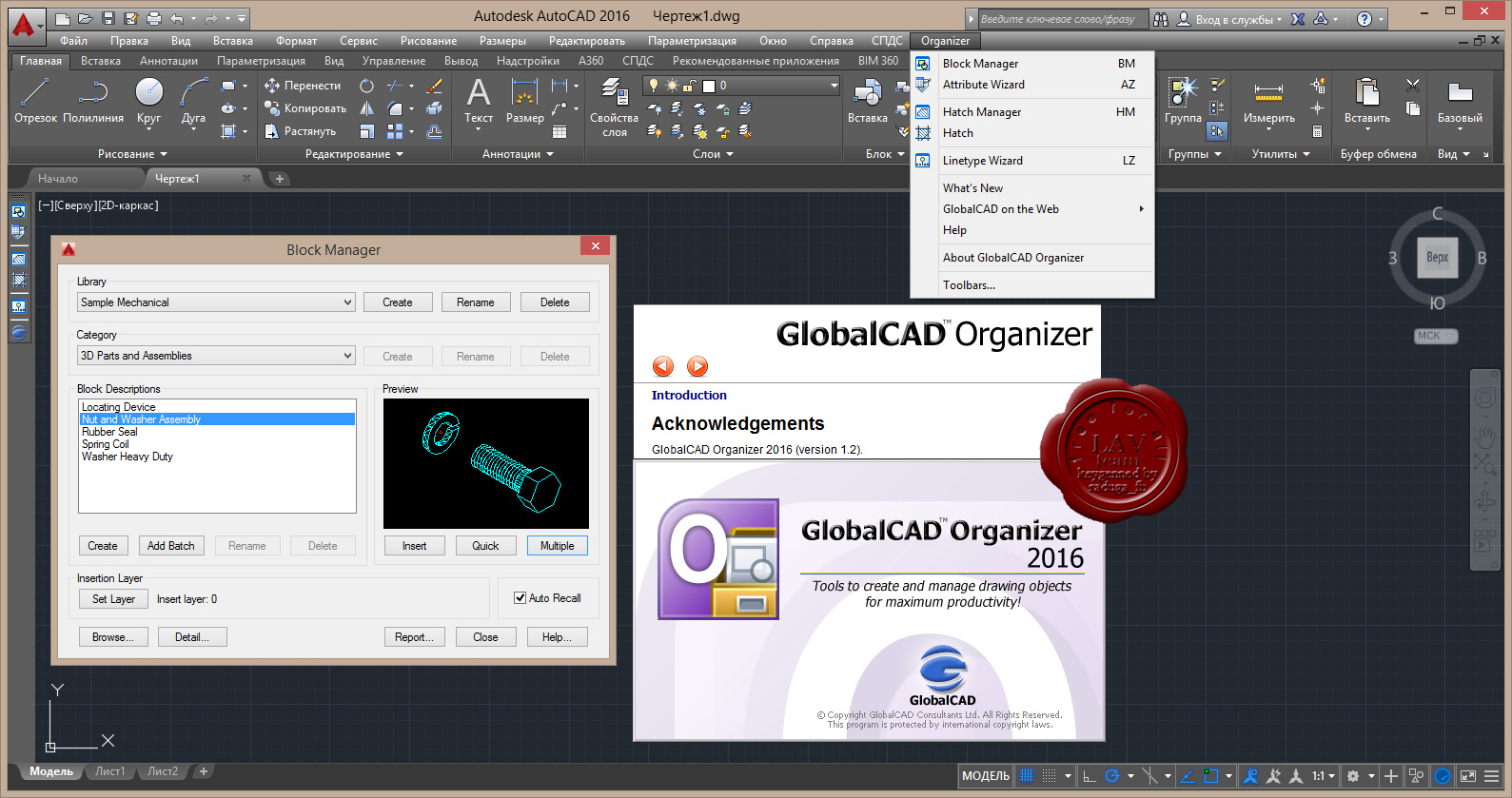Click the Insert button in Block Manager
Screen dimensions: 1512x798
coord(414,546)
